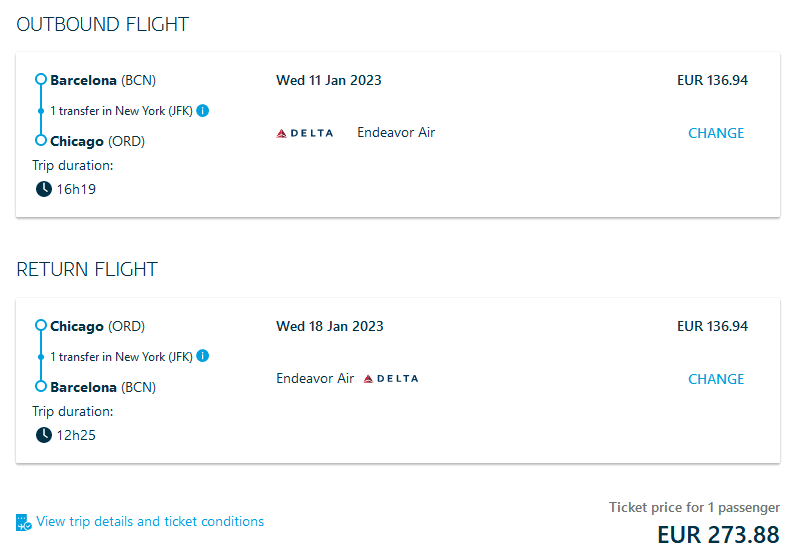Click Chicago origin circle marker on return route
795x559 pixels.
click(x=41, y=326)
